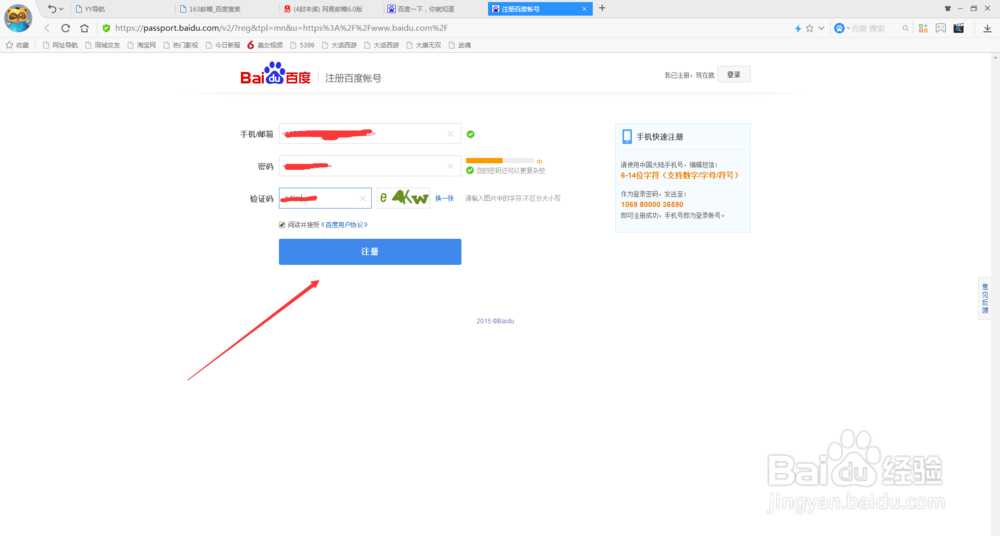Viewport: 1000px width, 536px height.
Task: Open the 5399 bookmark
Action: (x=302, y=45)
